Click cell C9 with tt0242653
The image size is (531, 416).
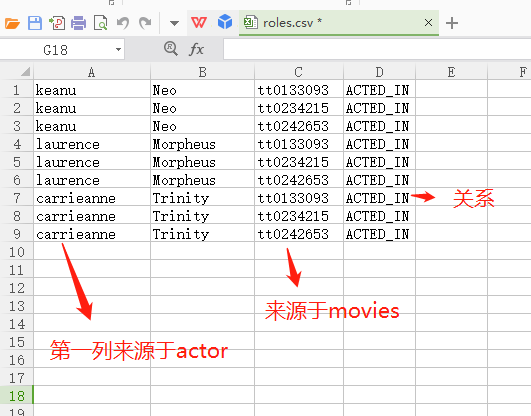click(x=299, y=234)
